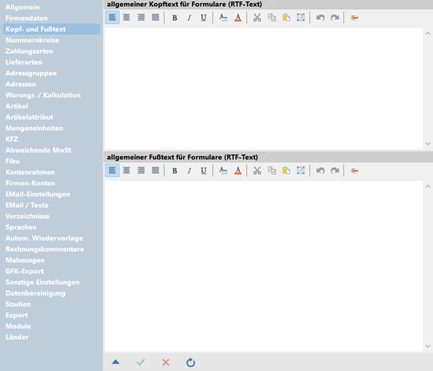Select Artikelattribut in sidebar
This screenshot has height=371, width=433.
[x=29, y=117]
